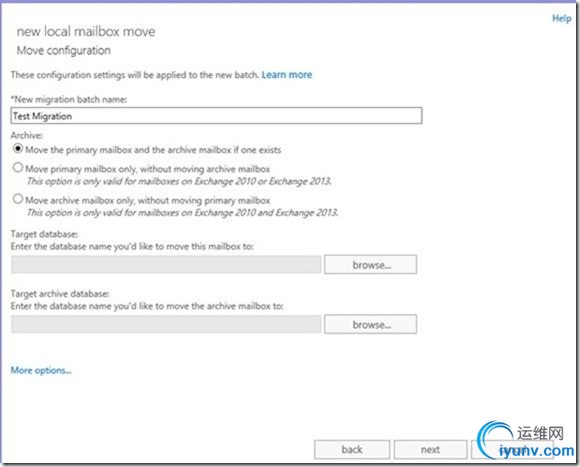Focus the New migration batch name field
Image resolution: width=580 pixels, height=467 pixels.
(216, 116)
